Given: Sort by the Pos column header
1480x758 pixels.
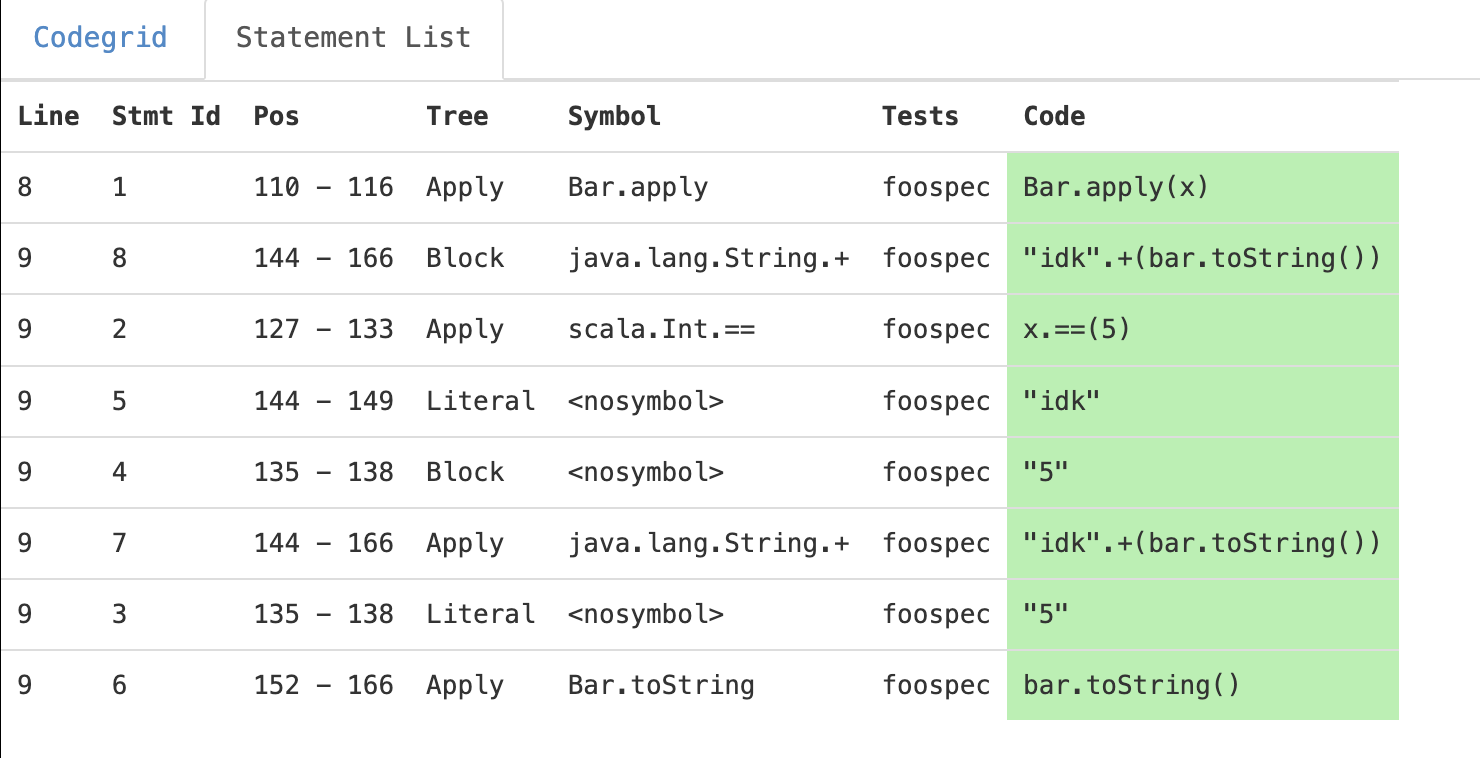Looking at the screenshot, I should (x=277, y=116).
